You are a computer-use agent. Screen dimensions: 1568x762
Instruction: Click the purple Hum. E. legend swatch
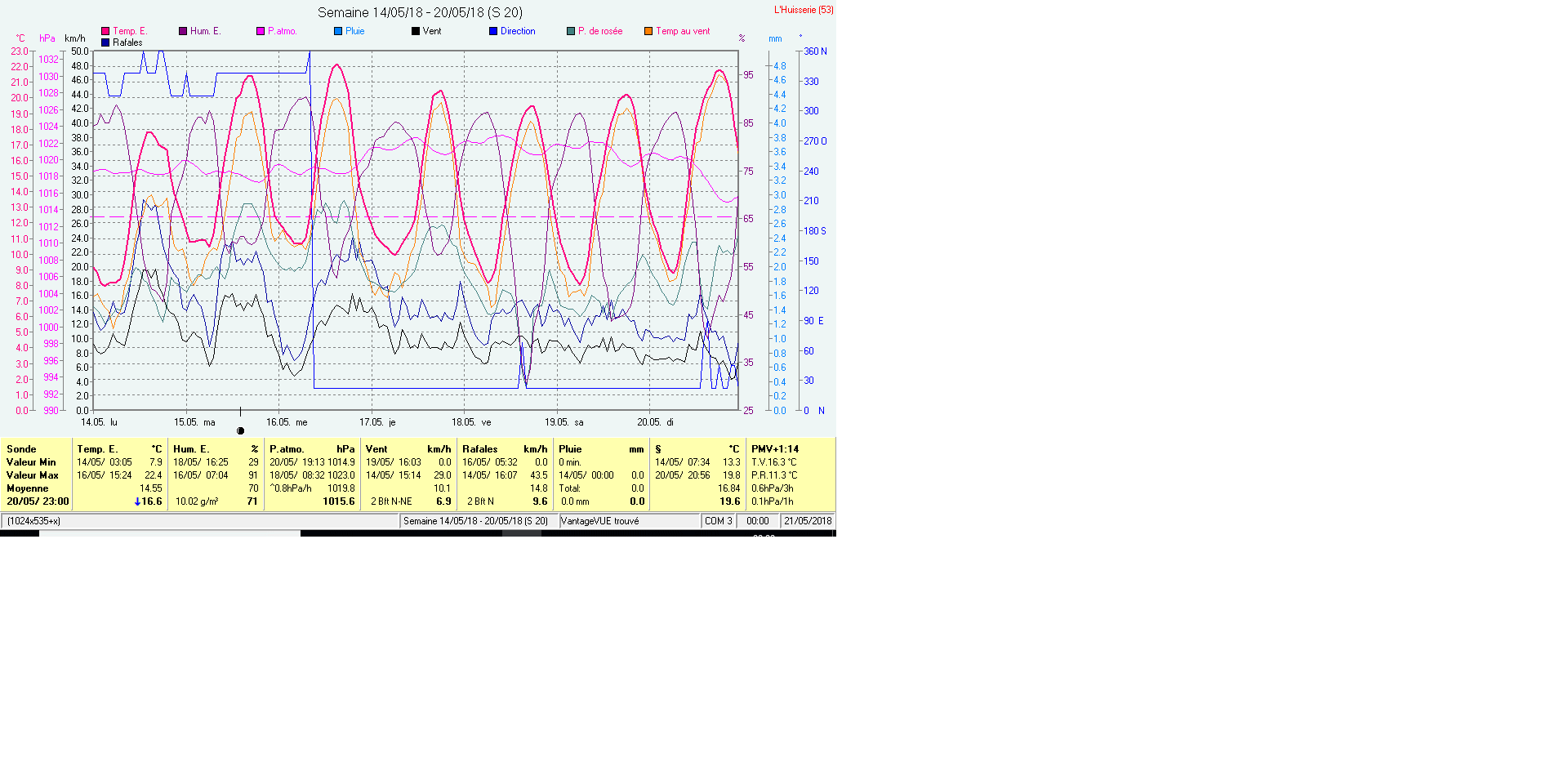183,31
